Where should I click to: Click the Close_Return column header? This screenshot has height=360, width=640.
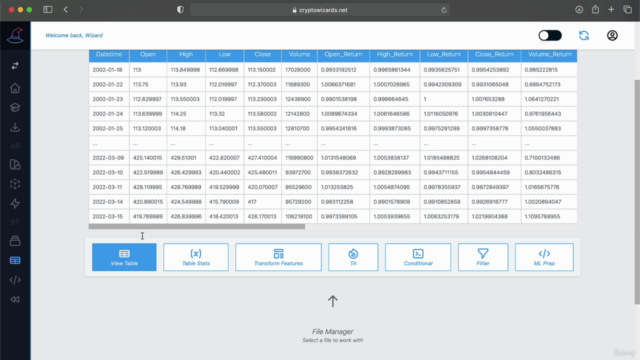tap(494, 55)
